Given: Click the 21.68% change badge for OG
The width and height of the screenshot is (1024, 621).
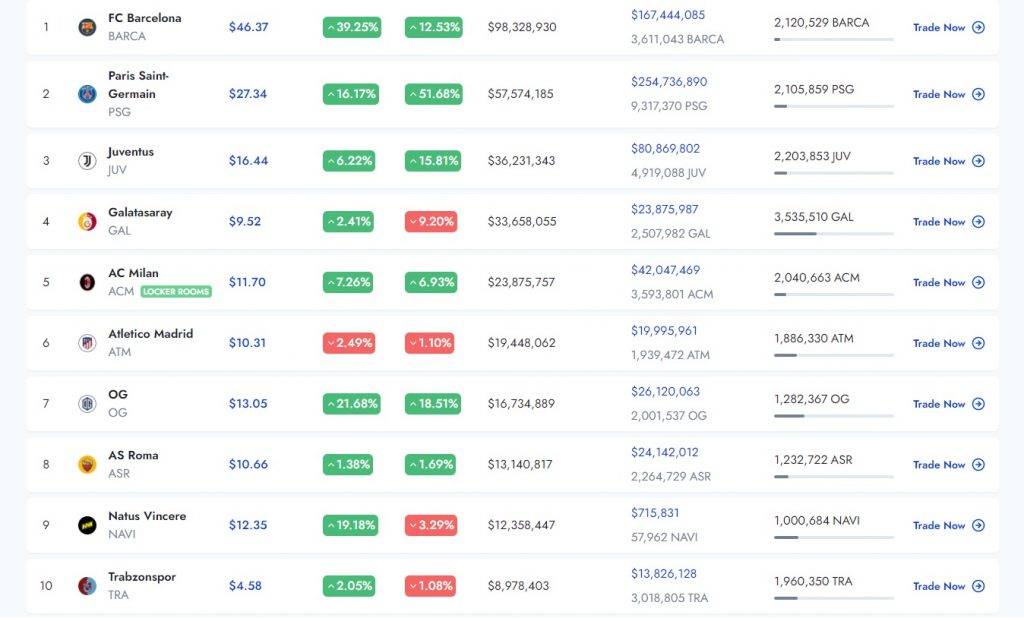Looking at the screenshot, I should (351, 404).
